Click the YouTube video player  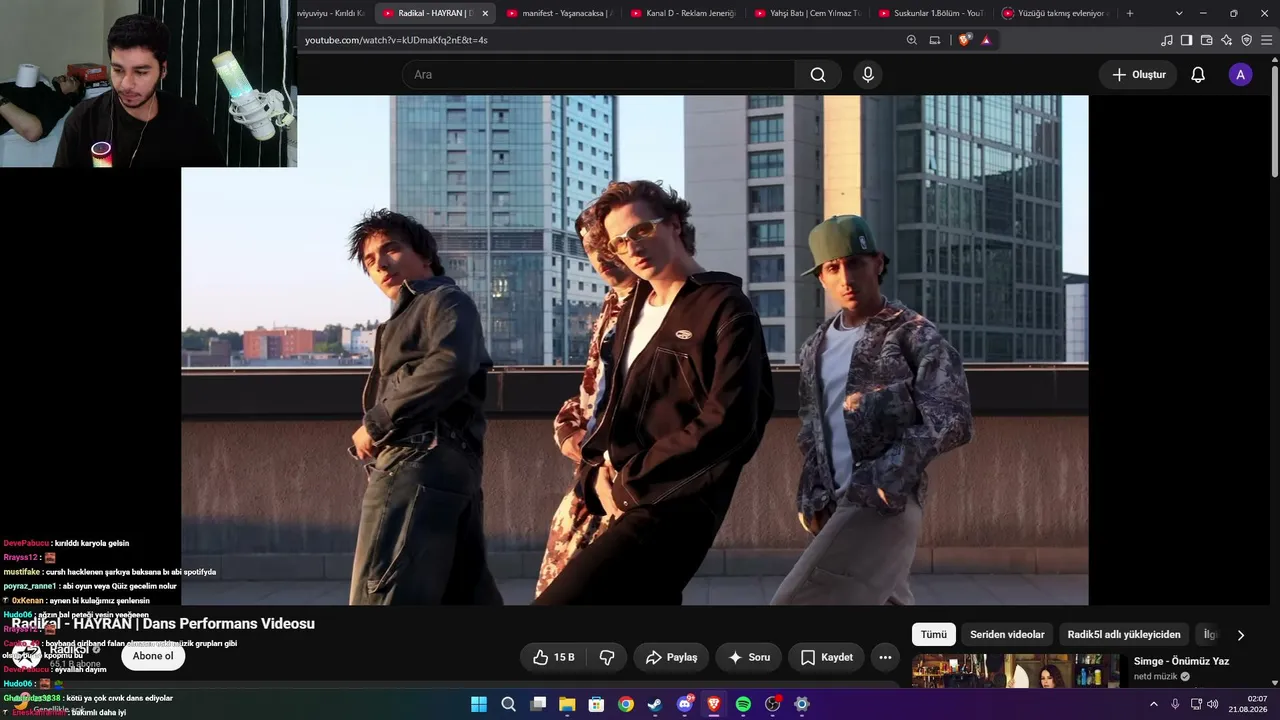(x=635, y=350)
